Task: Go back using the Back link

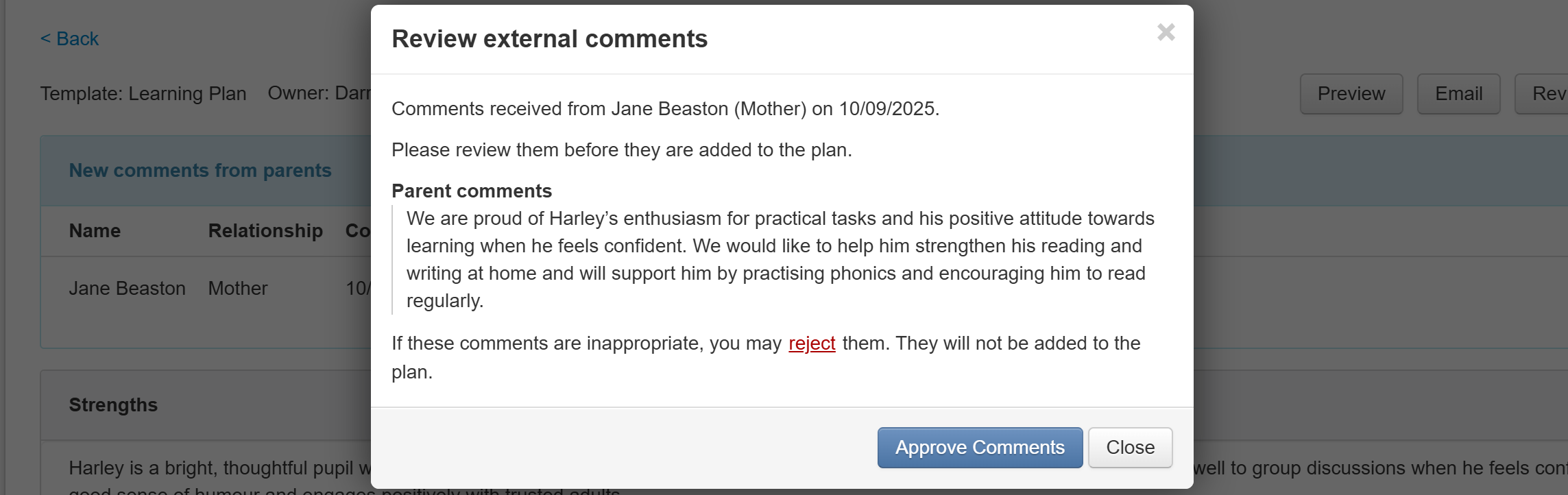Action: click(x=70, y=39)
